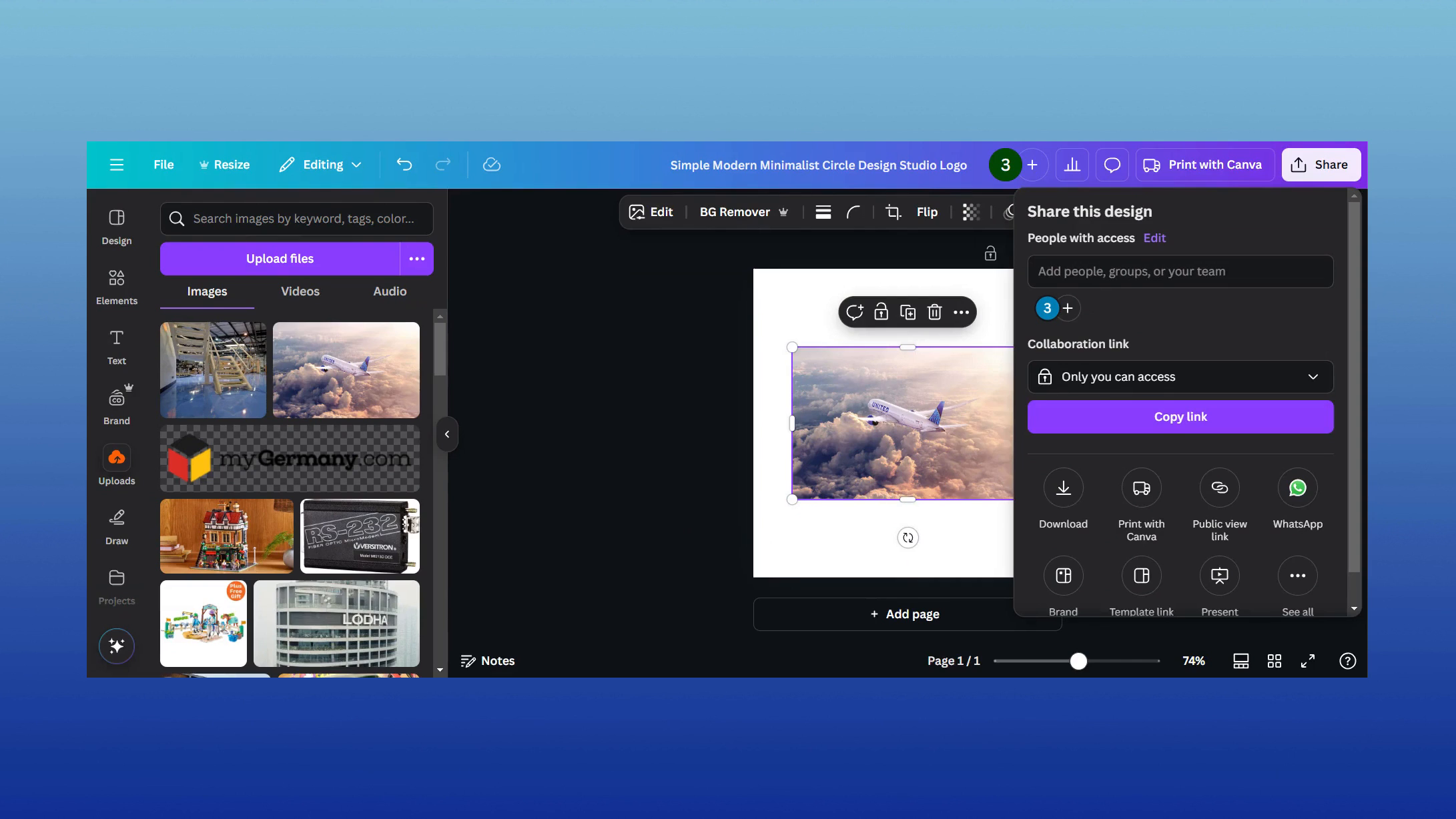
Task: Delete the selected airplane image
Action: click(x=934, y=311)
